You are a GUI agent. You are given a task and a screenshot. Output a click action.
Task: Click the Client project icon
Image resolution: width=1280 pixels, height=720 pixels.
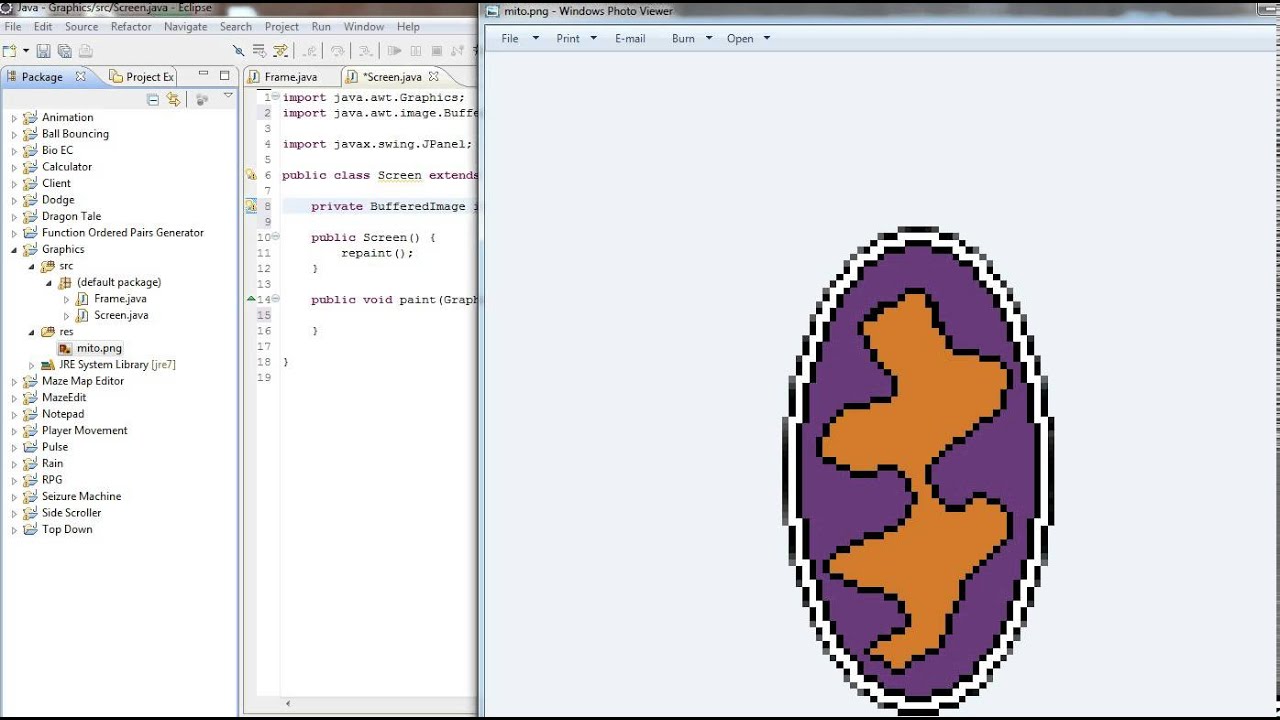point(30,184)
